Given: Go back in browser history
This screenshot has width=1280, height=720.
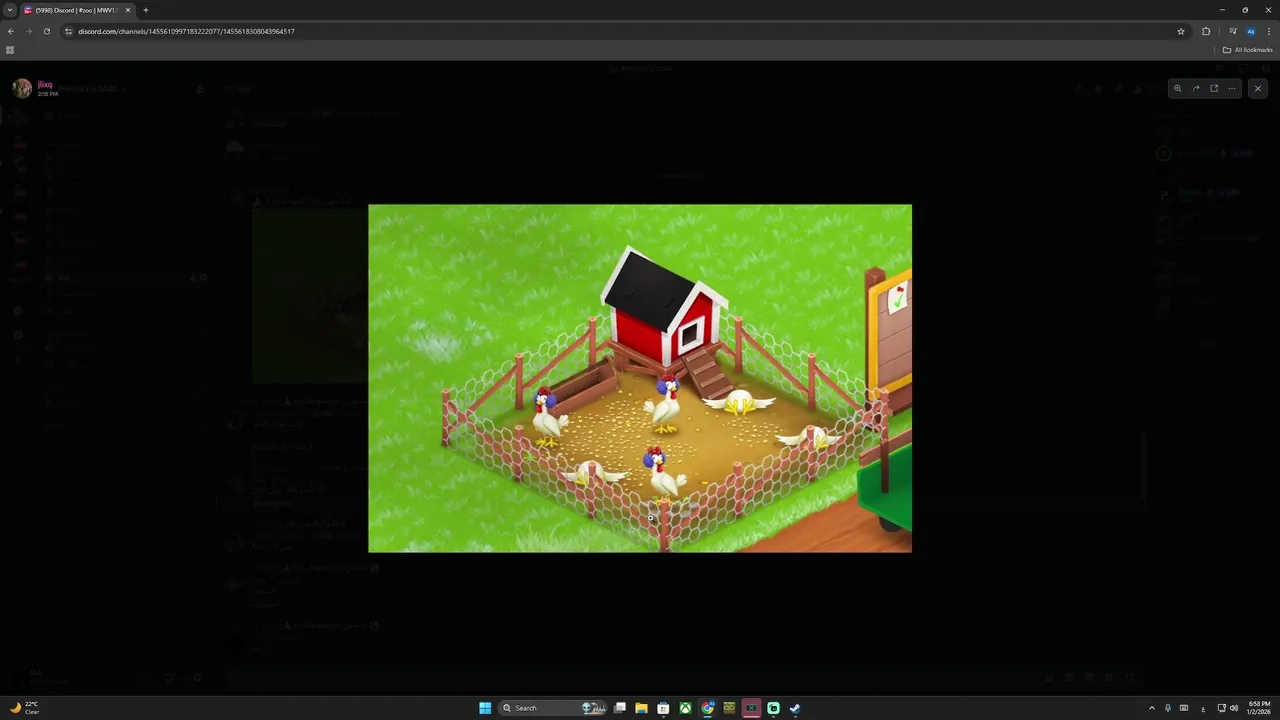Looking at the screenshot, I should click(x=11, y=31).
